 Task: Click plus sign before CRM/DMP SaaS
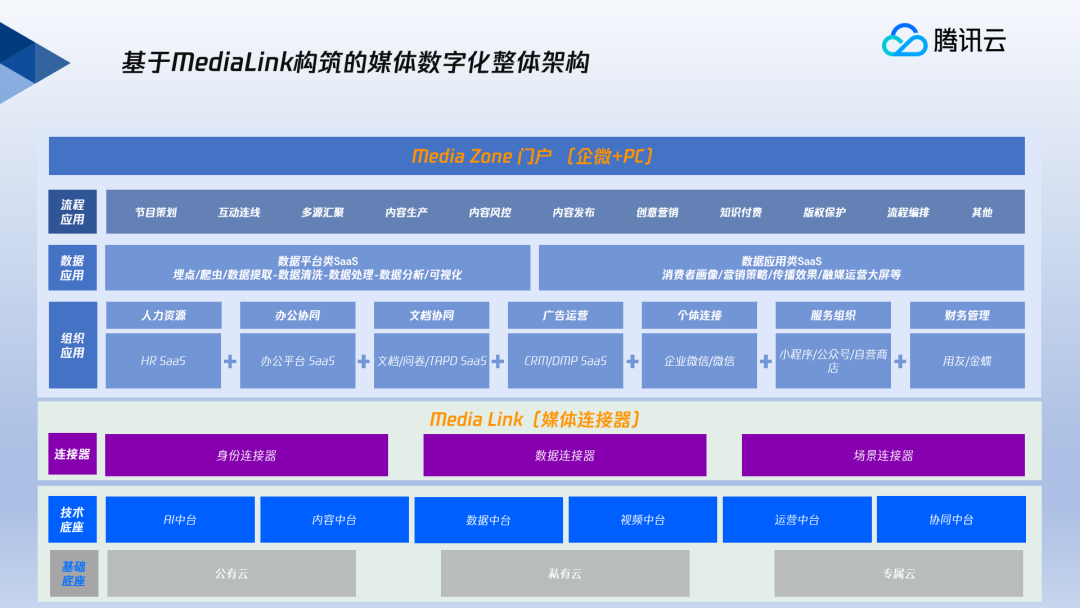click(x=498, y=361)
